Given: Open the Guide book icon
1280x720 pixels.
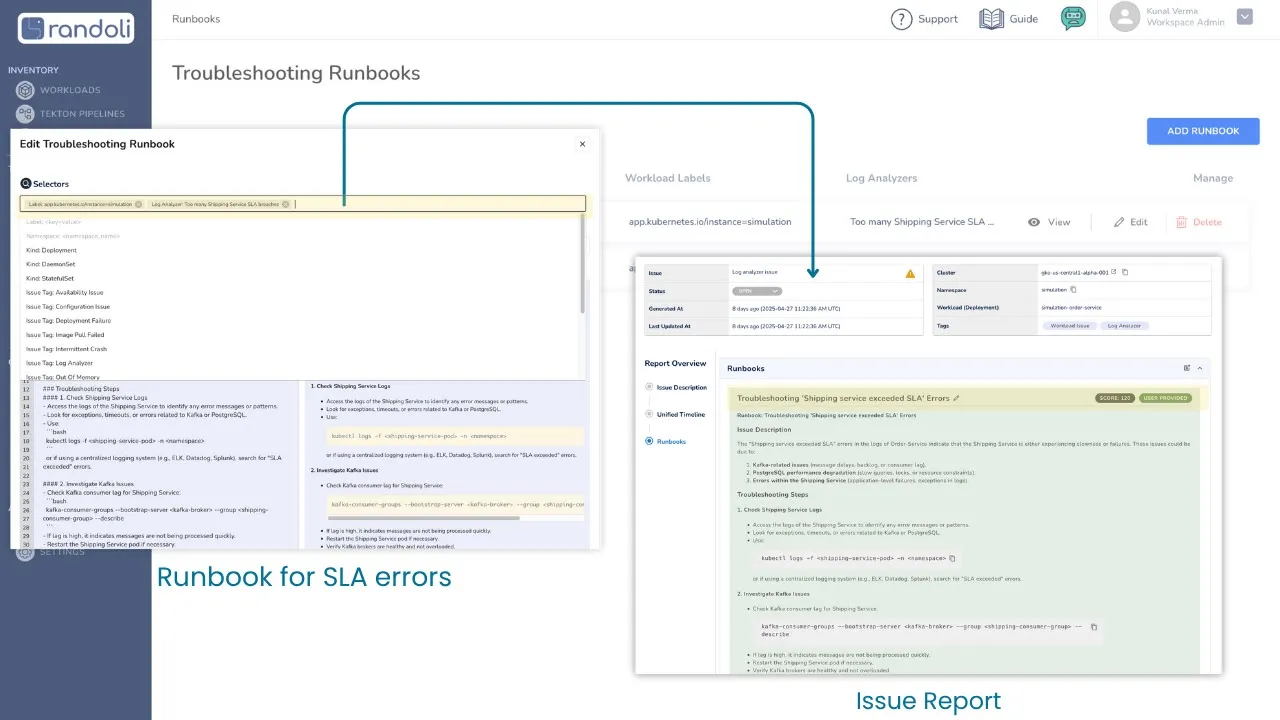Looking at the screenshot, I should pos(991,19).
